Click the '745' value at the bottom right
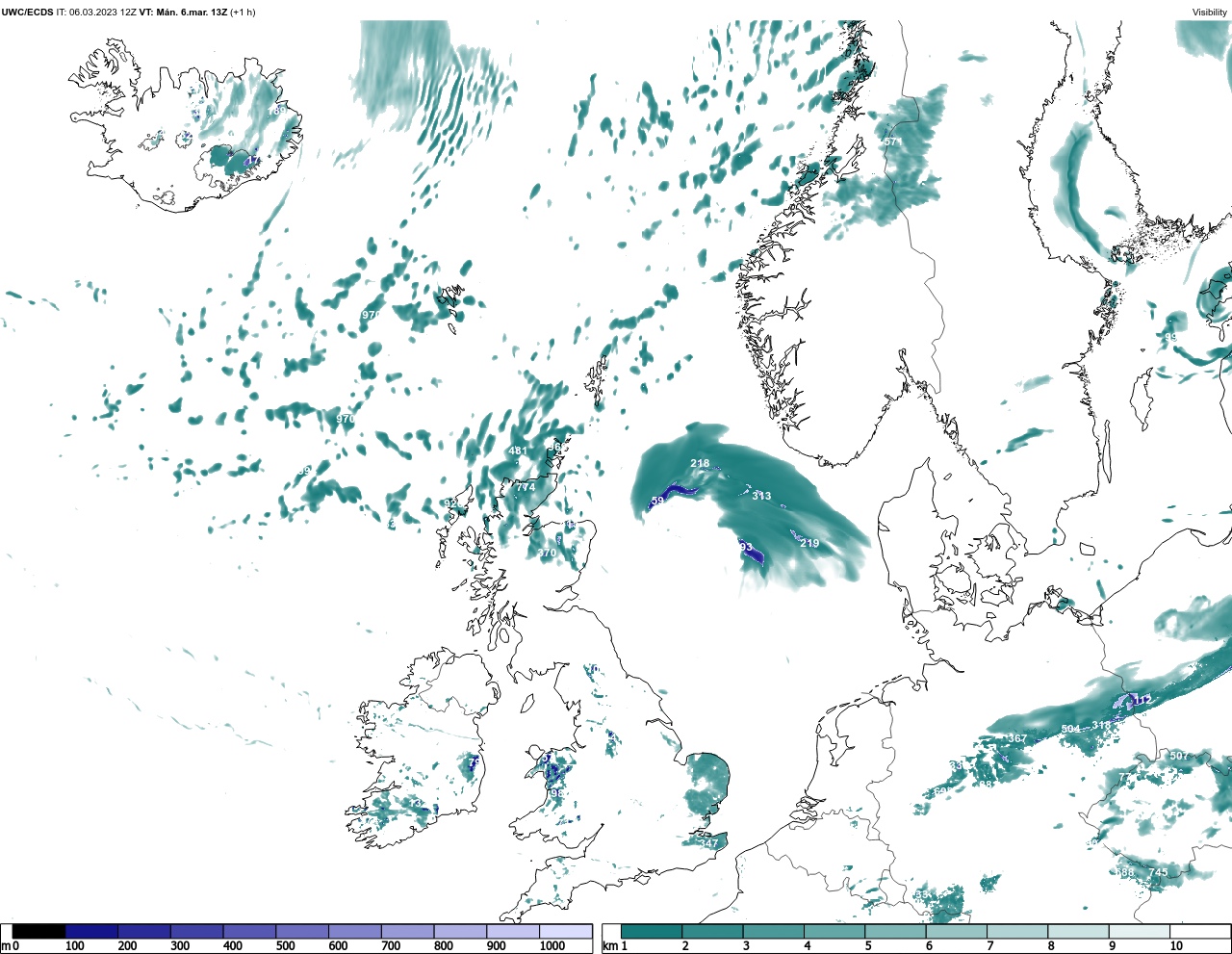Viewport: 1232px width, 954px height. point(1158,873)
